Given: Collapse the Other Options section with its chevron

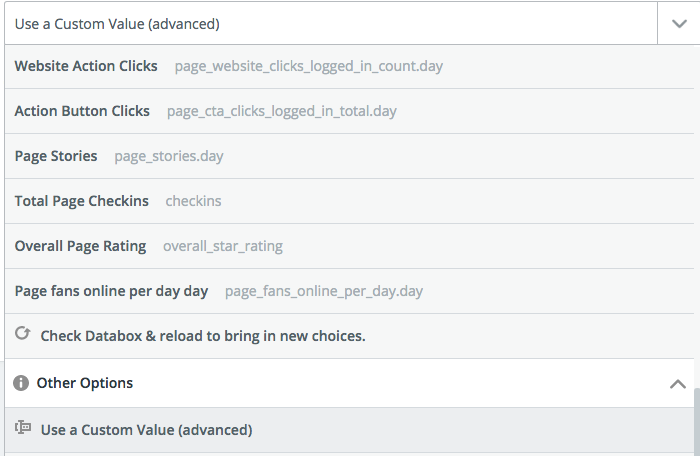Looking at the screenshot, I should click(678, 384).
